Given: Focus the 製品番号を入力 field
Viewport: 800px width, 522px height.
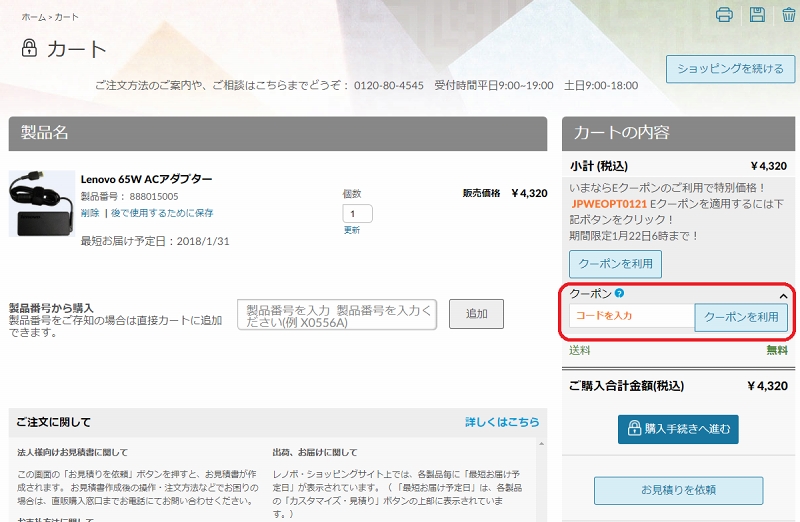Looking at the screenshot, I should coord(337,315).
